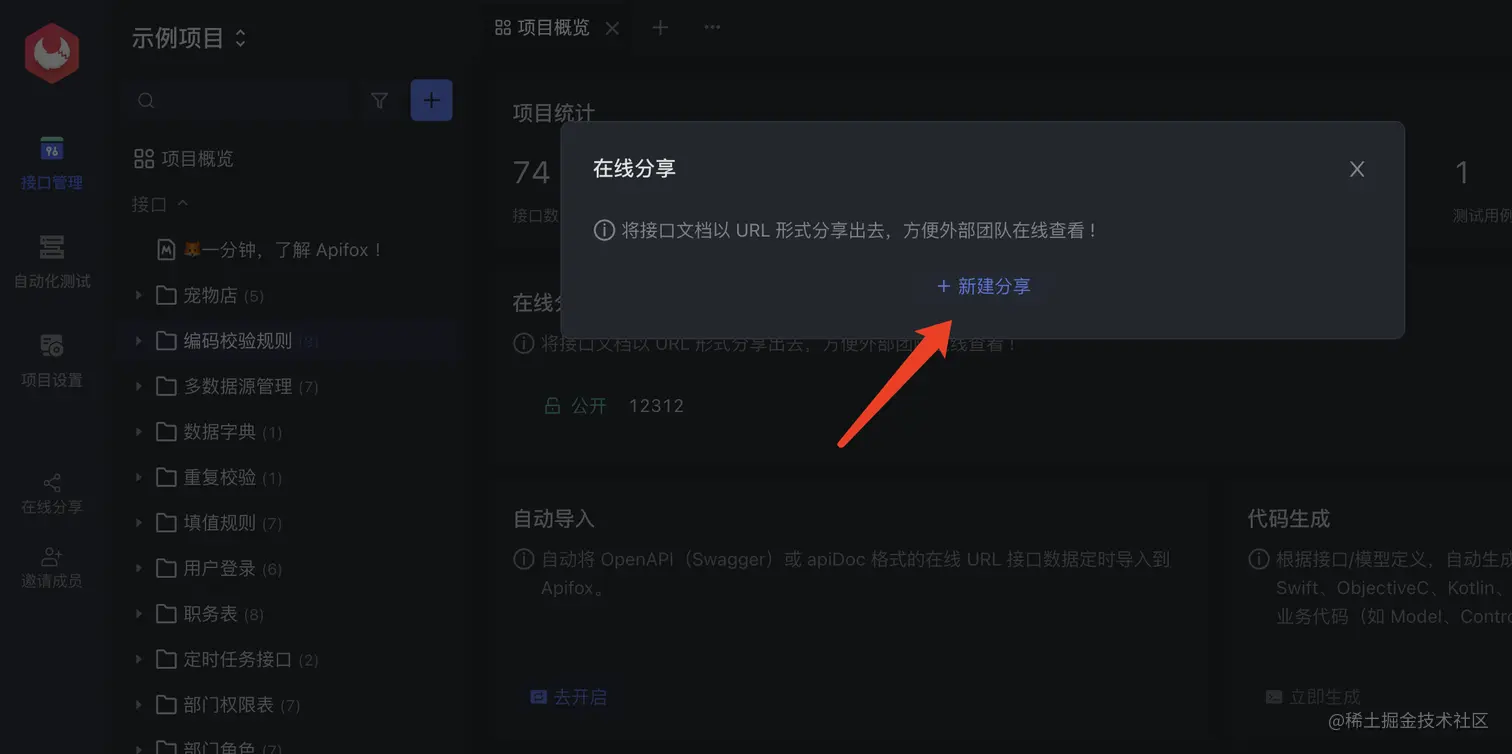This screenshot has height=754, width=1512.
Task: Close the 在线分享 dialog with X
Action: (x=1357, y=169)
